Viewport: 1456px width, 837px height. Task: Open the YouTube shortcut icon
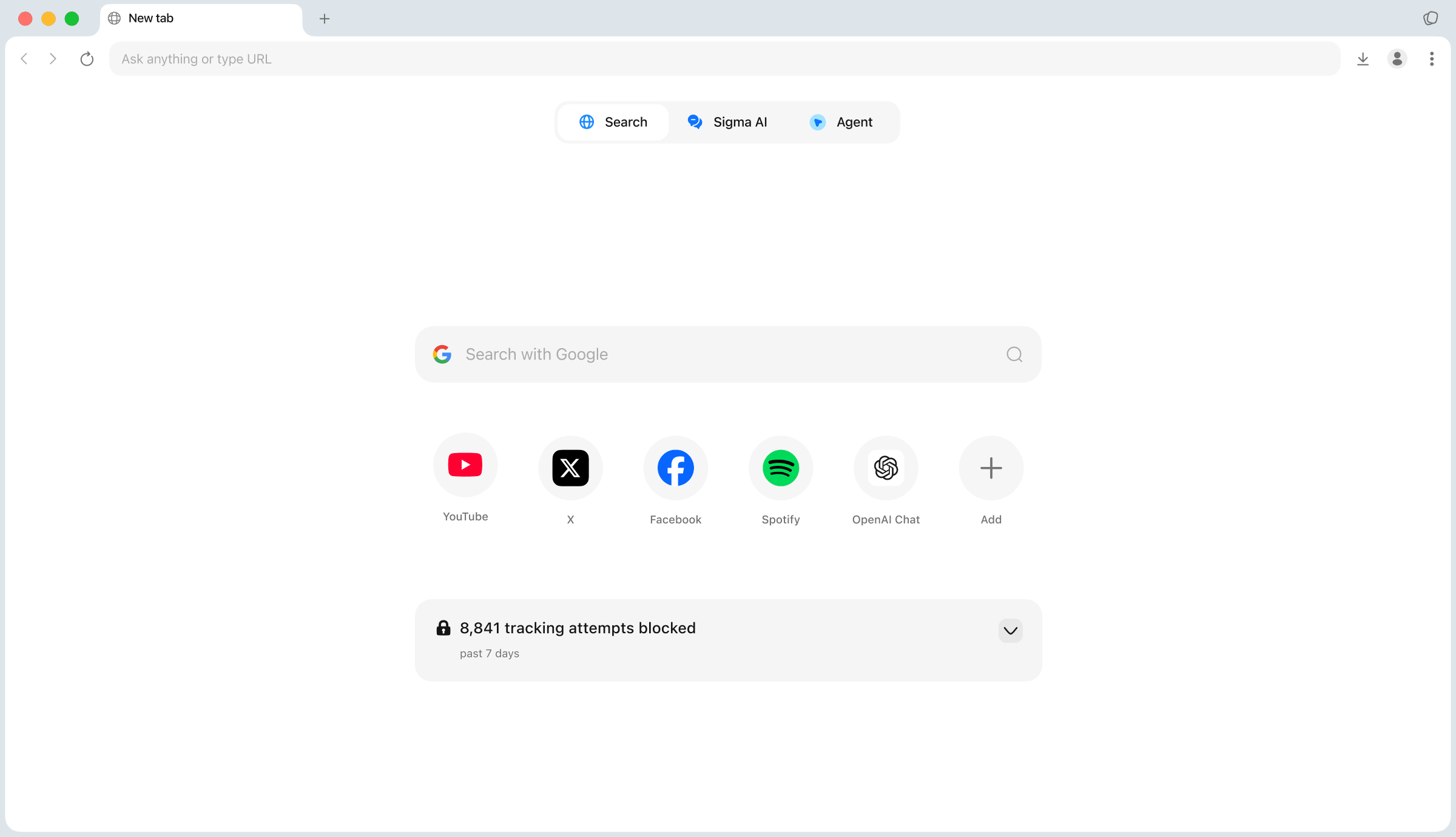(465, 465)
